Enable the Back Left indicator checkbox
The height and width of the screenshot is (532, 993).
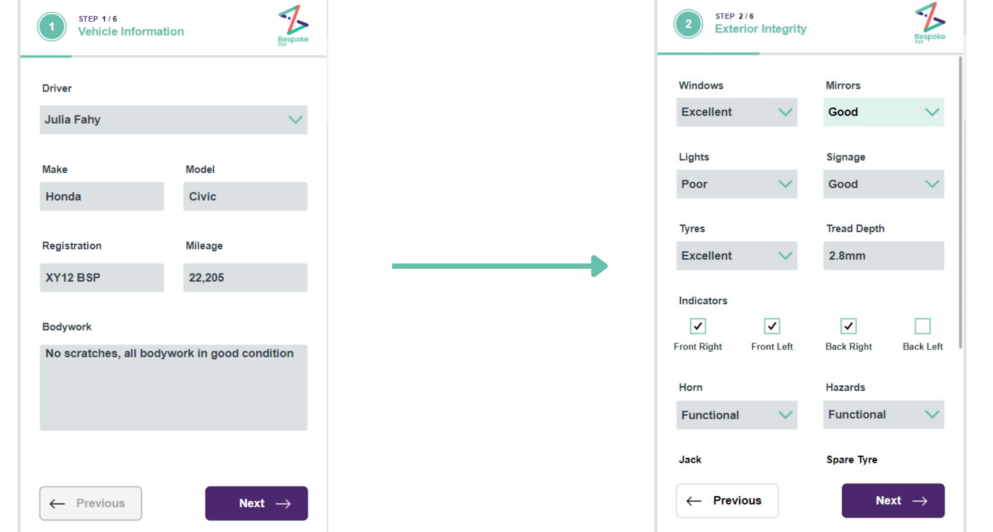tap(923, 326)
